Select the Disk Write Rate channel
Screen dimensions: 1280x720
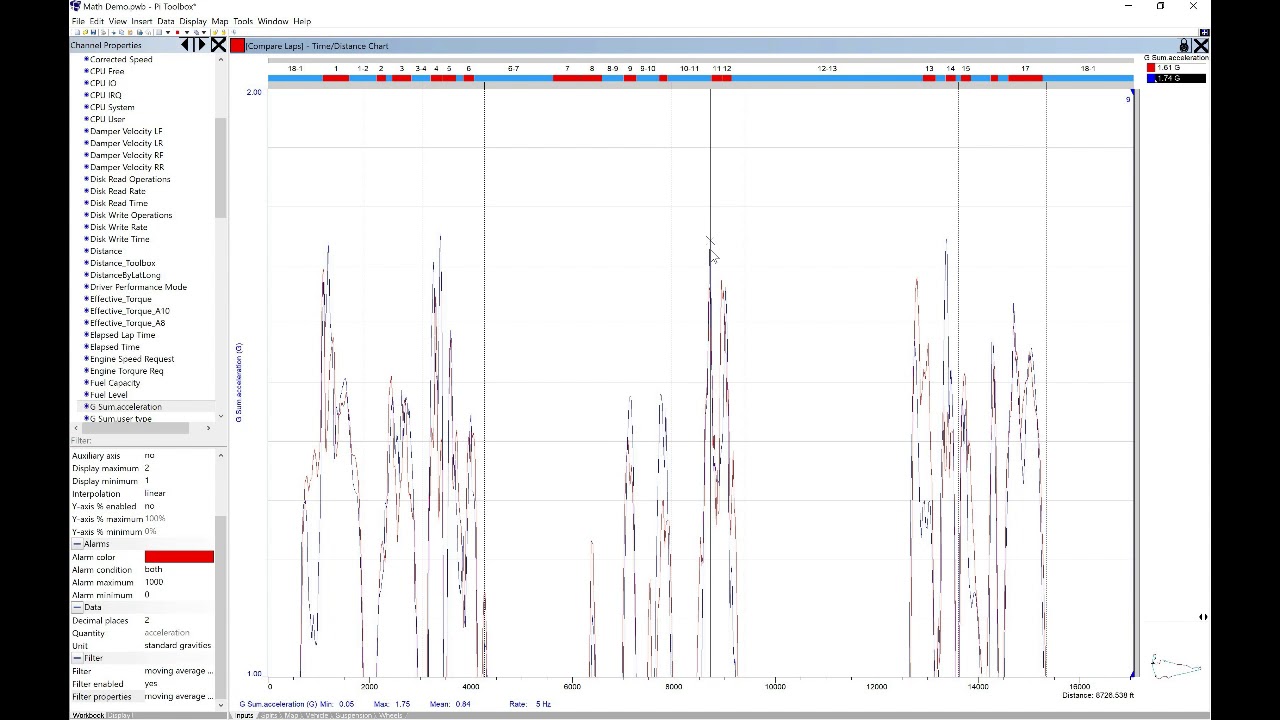[x=119, y=227]
